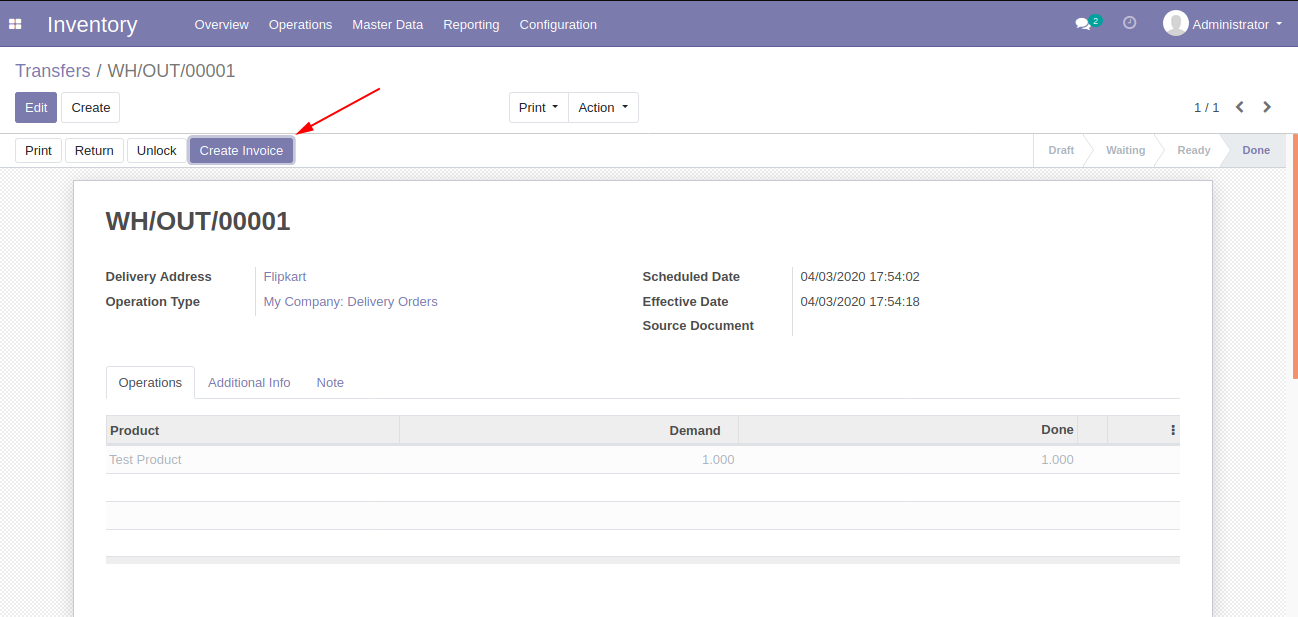Click the Return button
Image resolution: width=1298 pixels, height=617 pixels.
coord(94,151)
